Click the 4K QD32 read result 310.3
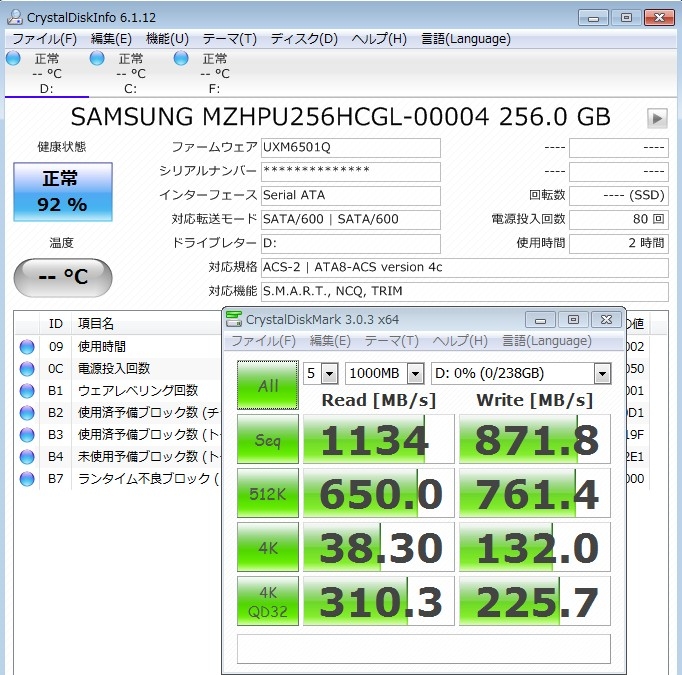 pos(378,601)
